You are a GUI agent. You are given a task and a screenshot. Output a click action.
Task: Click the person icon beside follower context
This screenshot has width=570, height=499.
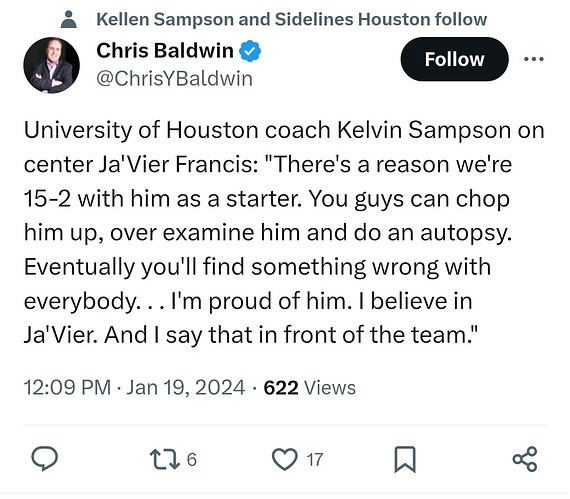pos(69,20)
